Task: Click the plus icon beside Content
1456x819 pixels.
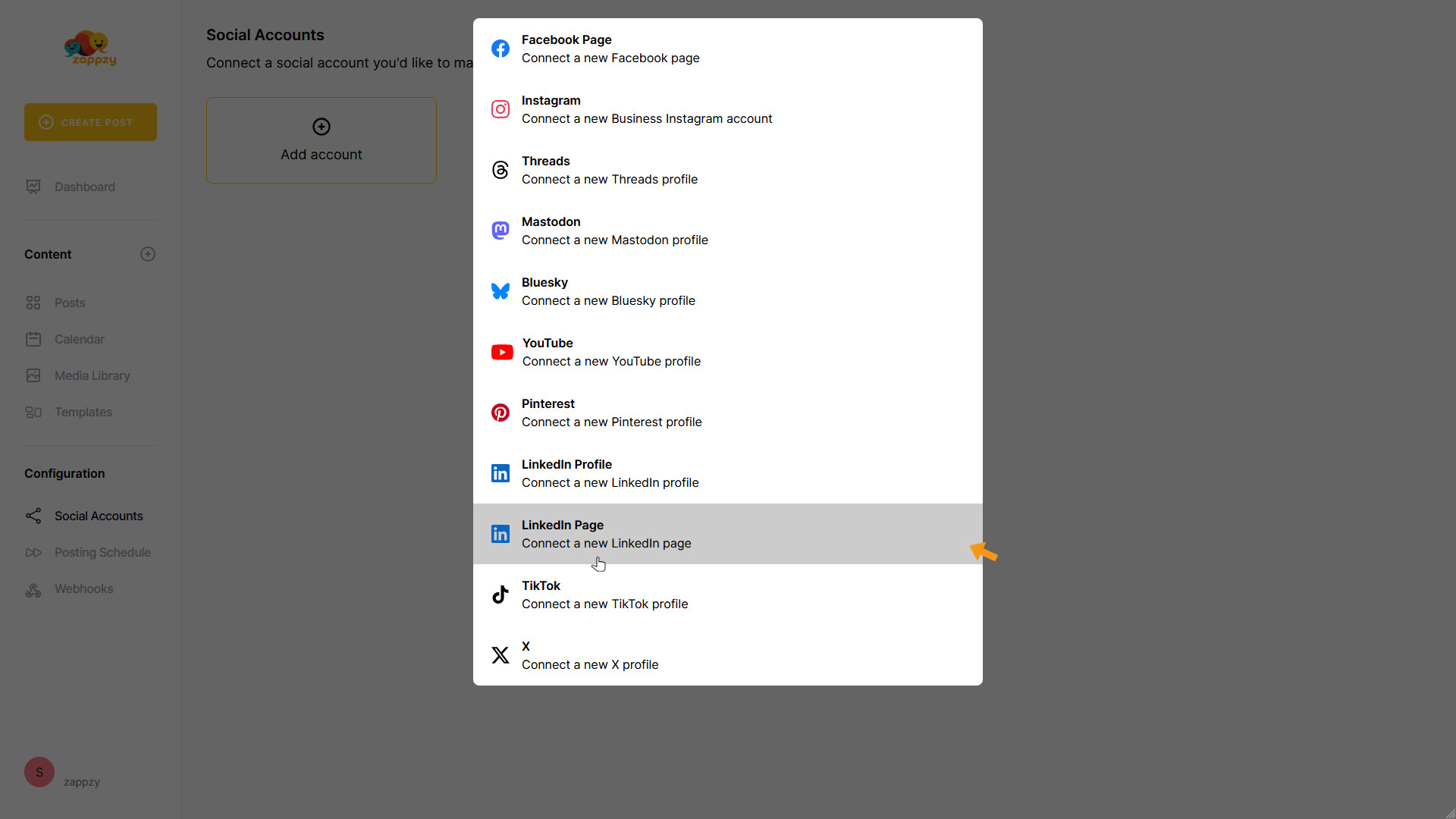Action: click(148, 254)
